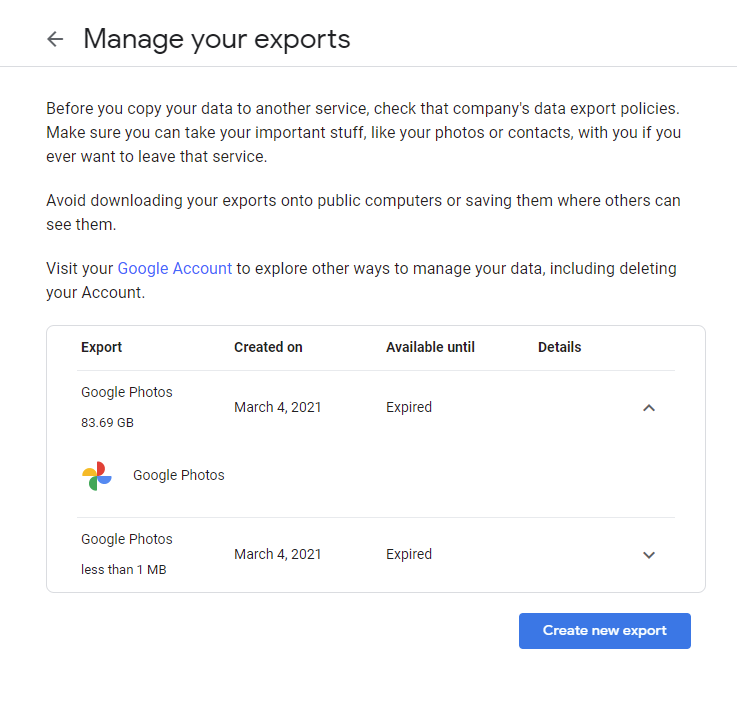This screenshot has width=737, height=714.
Task: Click the Created on column header
Action: [x=268, y=348]
